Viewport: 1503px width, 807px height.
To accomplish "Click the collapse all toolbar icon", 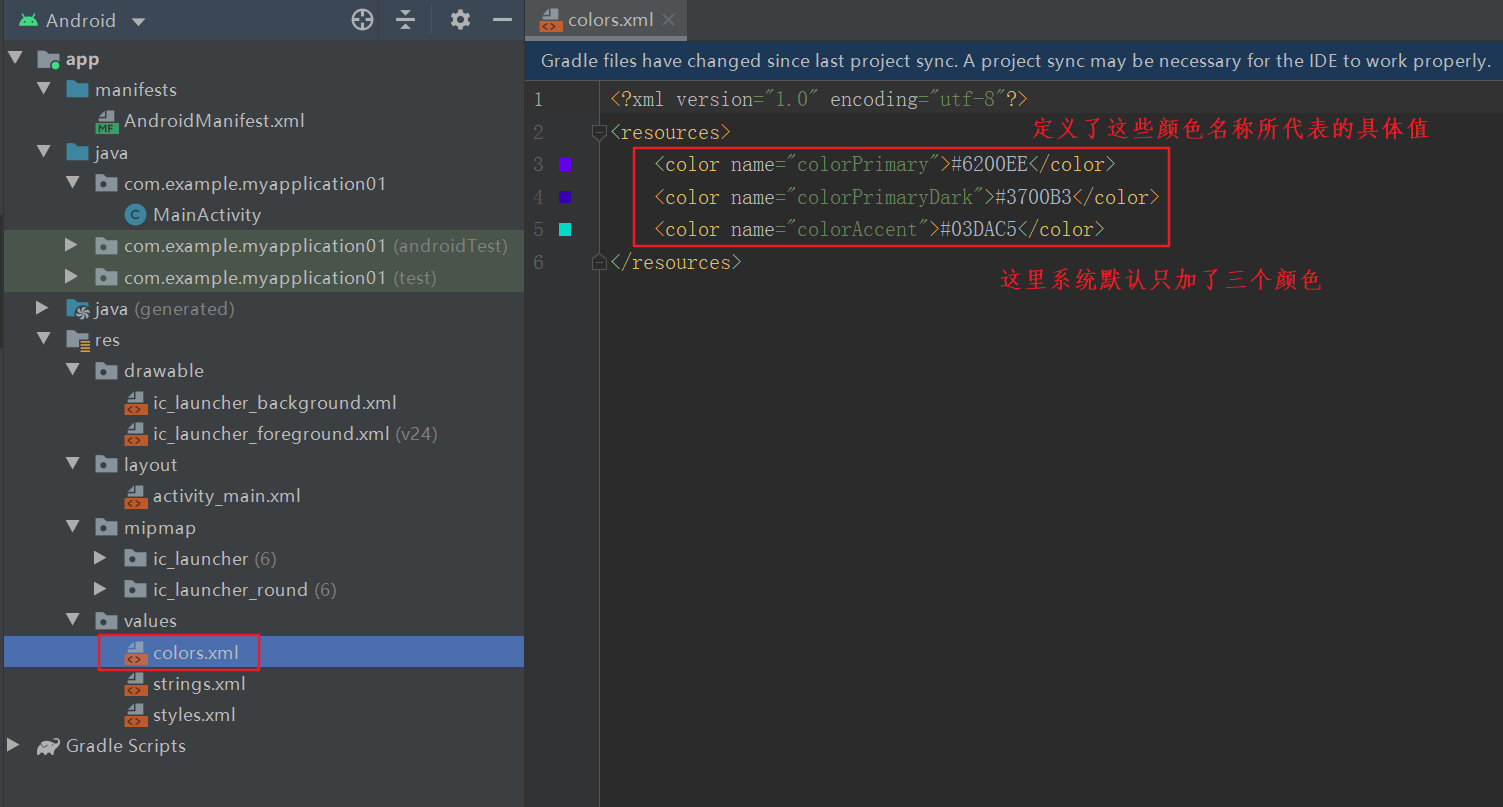I will 405,20.
